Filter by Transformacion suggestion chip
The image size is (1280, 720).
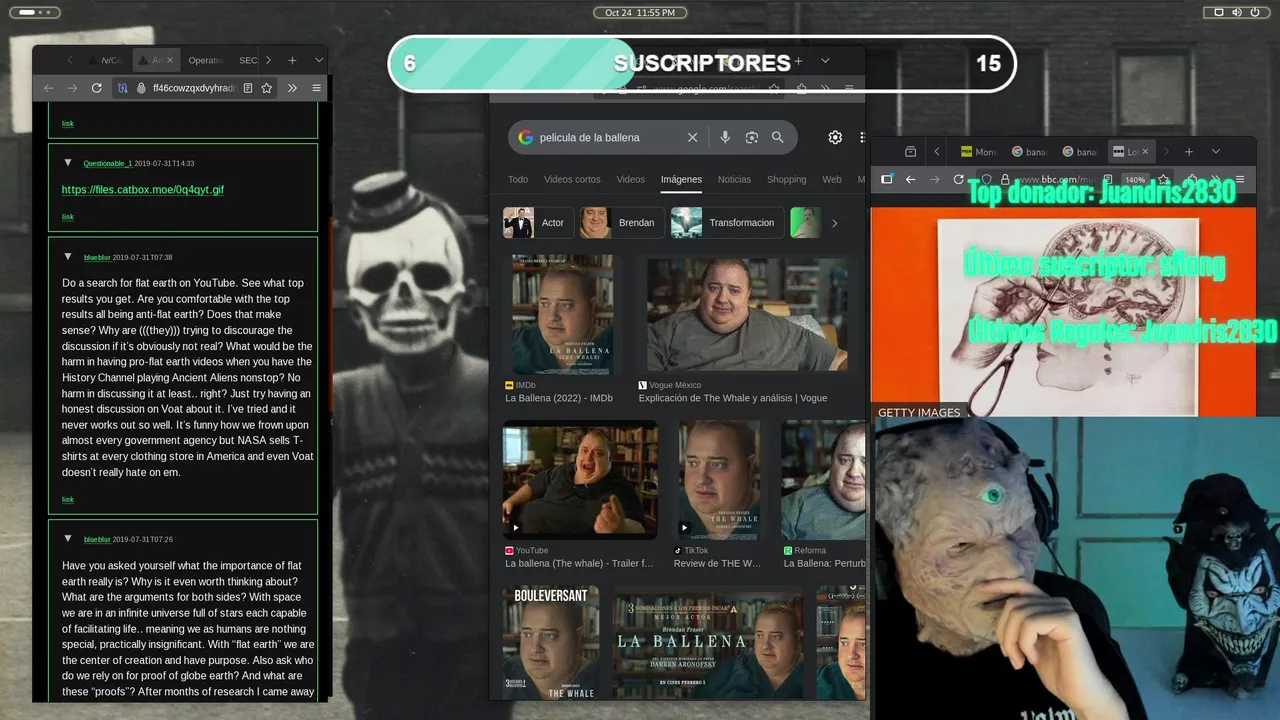[728, 223]
